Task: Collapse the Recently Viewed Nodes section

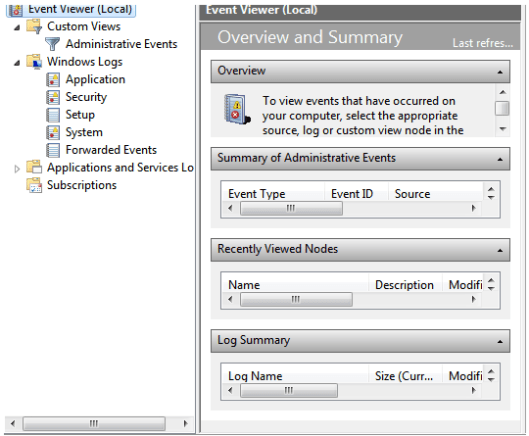Action: tap(500, 250)
